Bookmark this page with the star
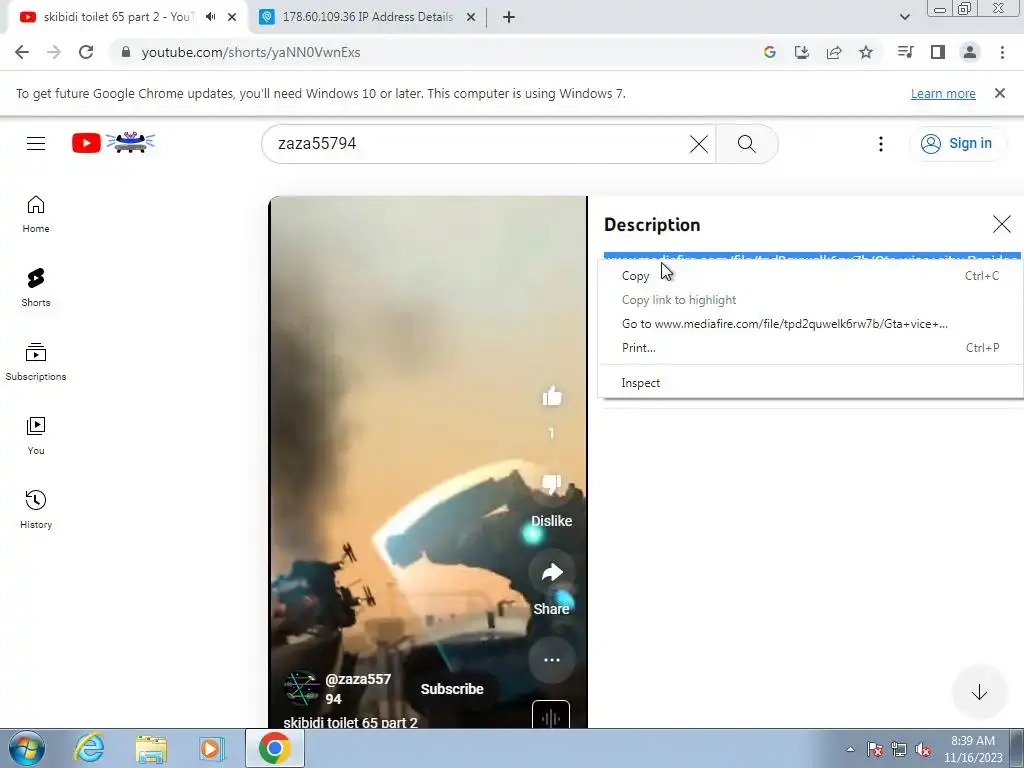The width and height of the screenshot is (1024, 768). (x=866, y=52)
